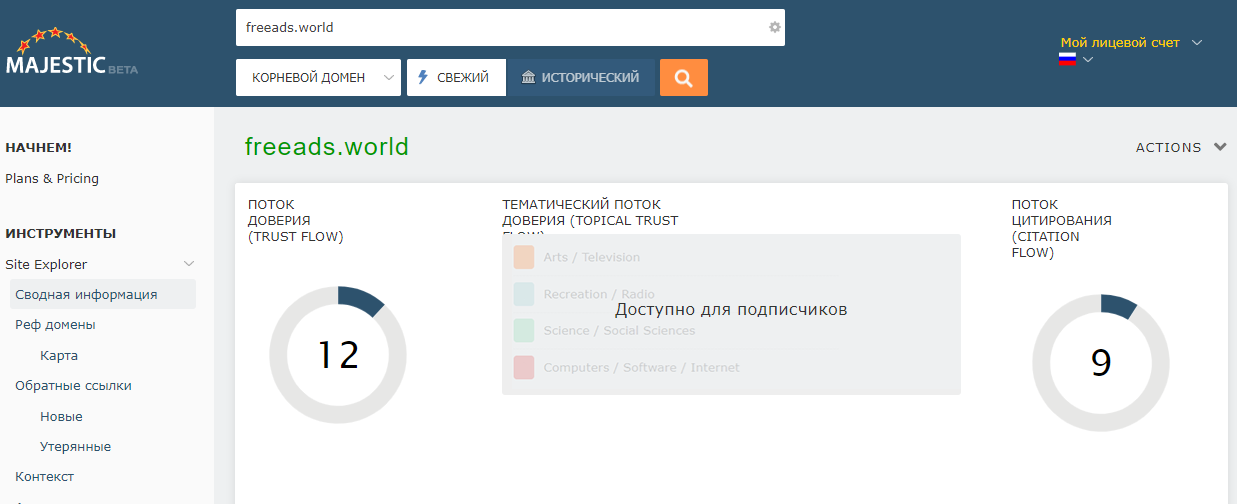Open the Корневой домен dropdown

tap(318, 78)
